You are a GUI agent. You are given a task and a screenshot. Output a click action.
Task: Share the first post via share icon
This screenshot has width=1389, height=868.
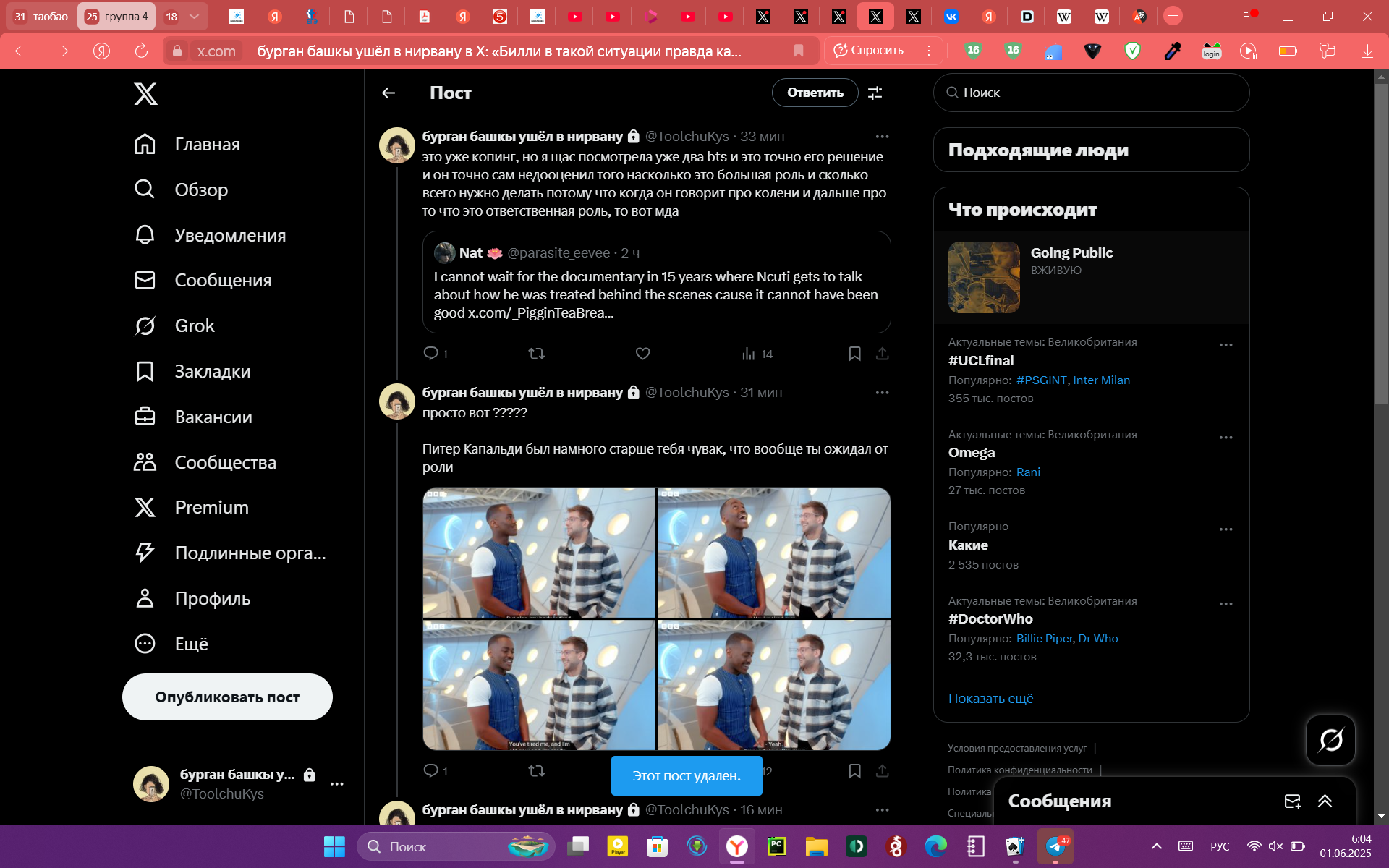(x=882, y=354)
